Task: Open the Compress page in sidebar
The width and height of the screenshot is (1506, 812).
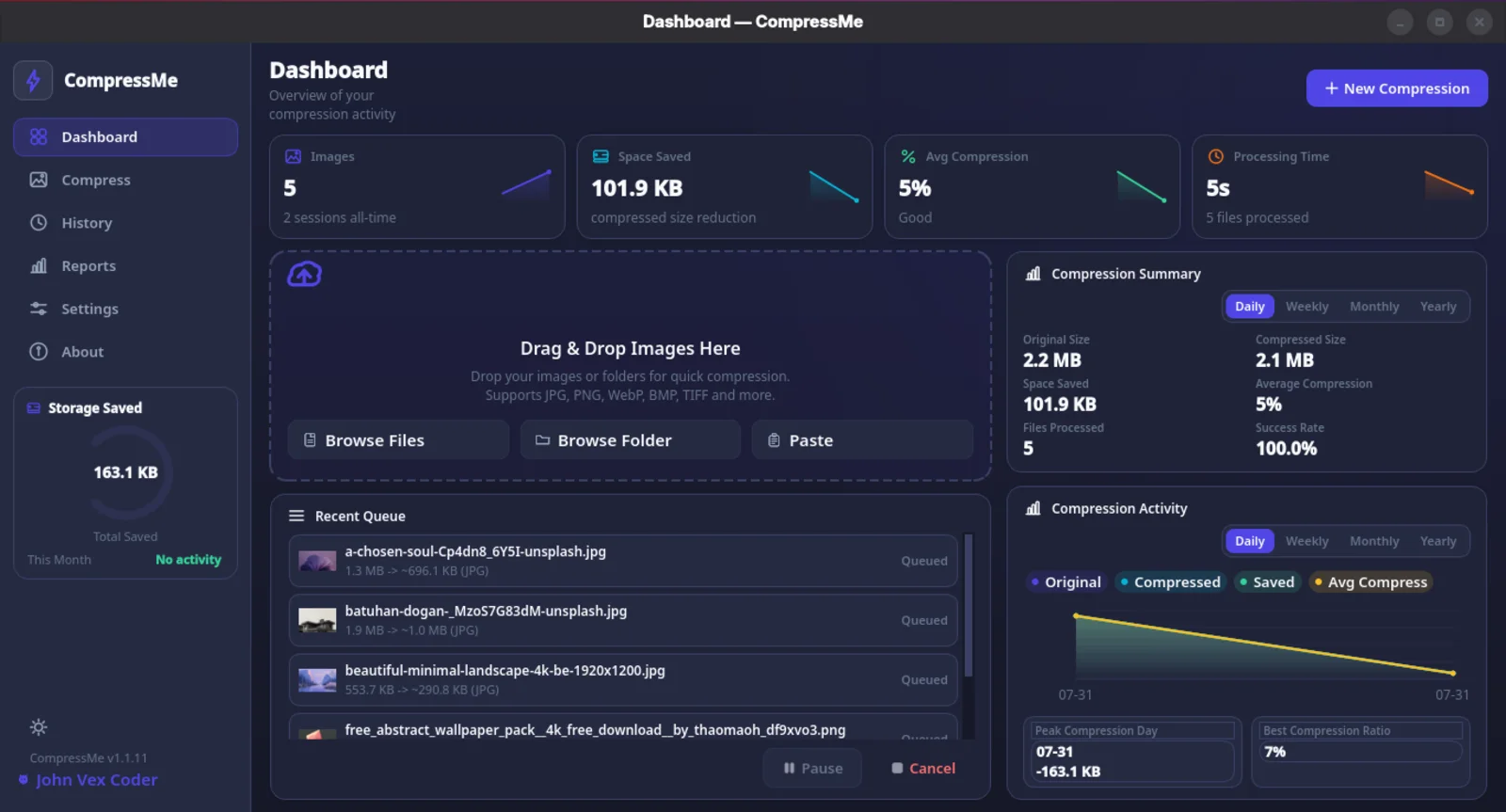Action: click(125, 180)
